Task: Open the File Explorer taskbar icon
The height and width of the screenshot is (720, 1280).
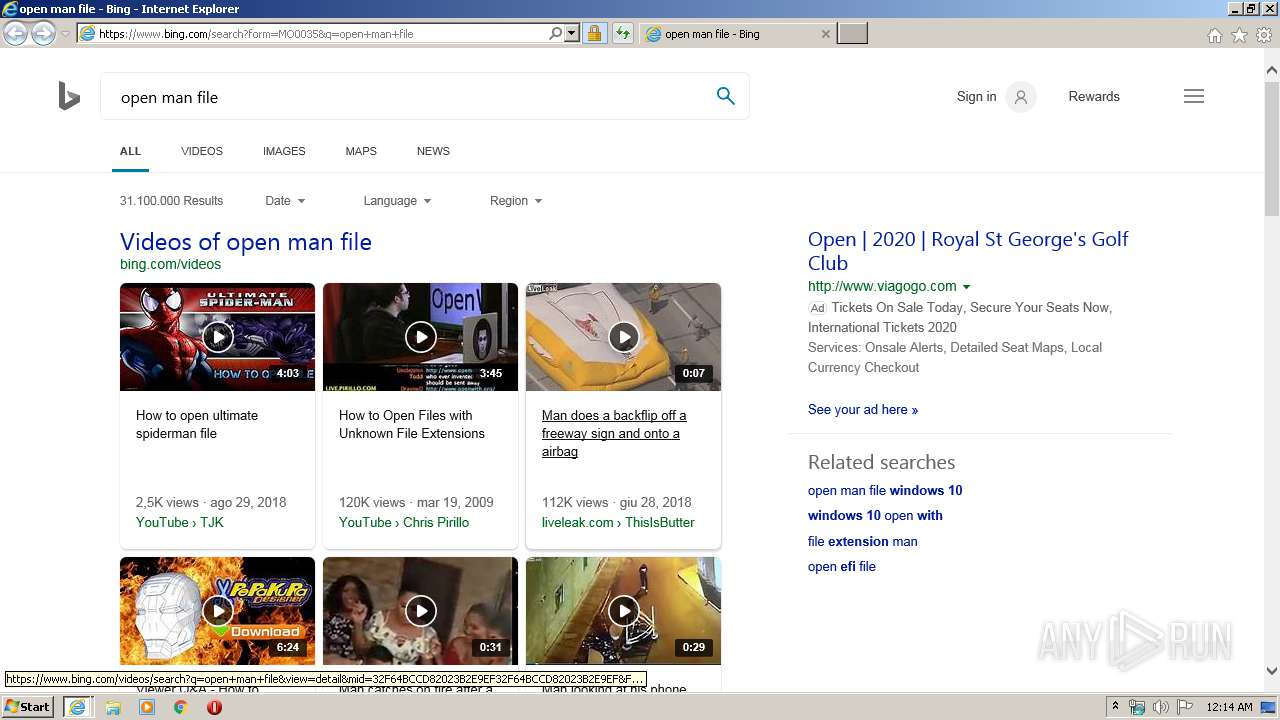Action: 113,707
